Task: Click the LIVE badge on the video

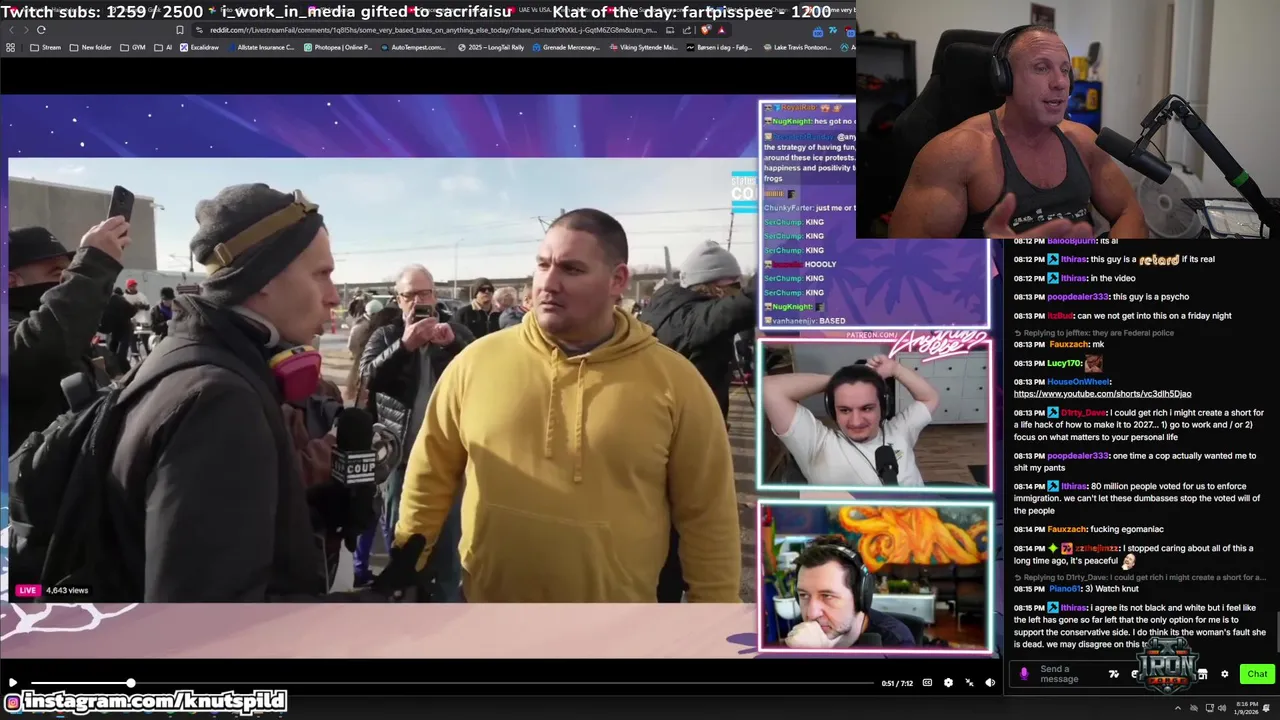Action: pos(27,590)
